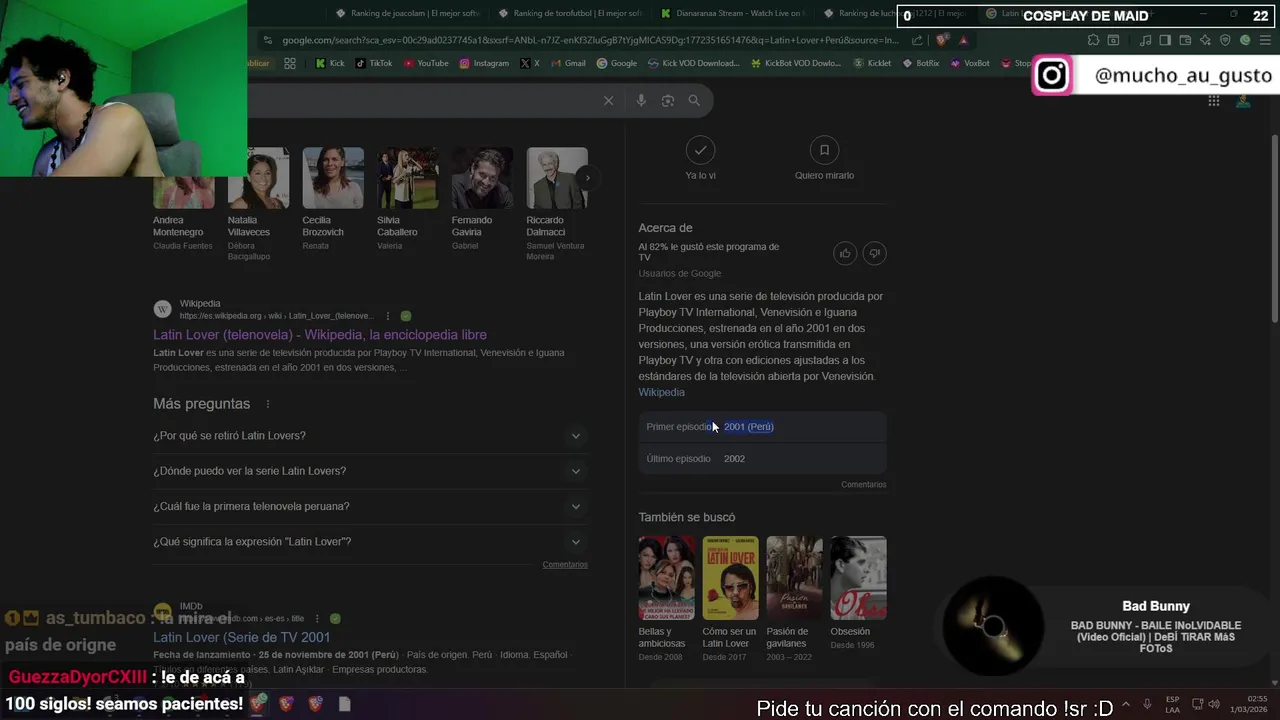
Task: Open 'Latin Lover (telenovela) - Wikipedia' result
Action: pos(320,335)
